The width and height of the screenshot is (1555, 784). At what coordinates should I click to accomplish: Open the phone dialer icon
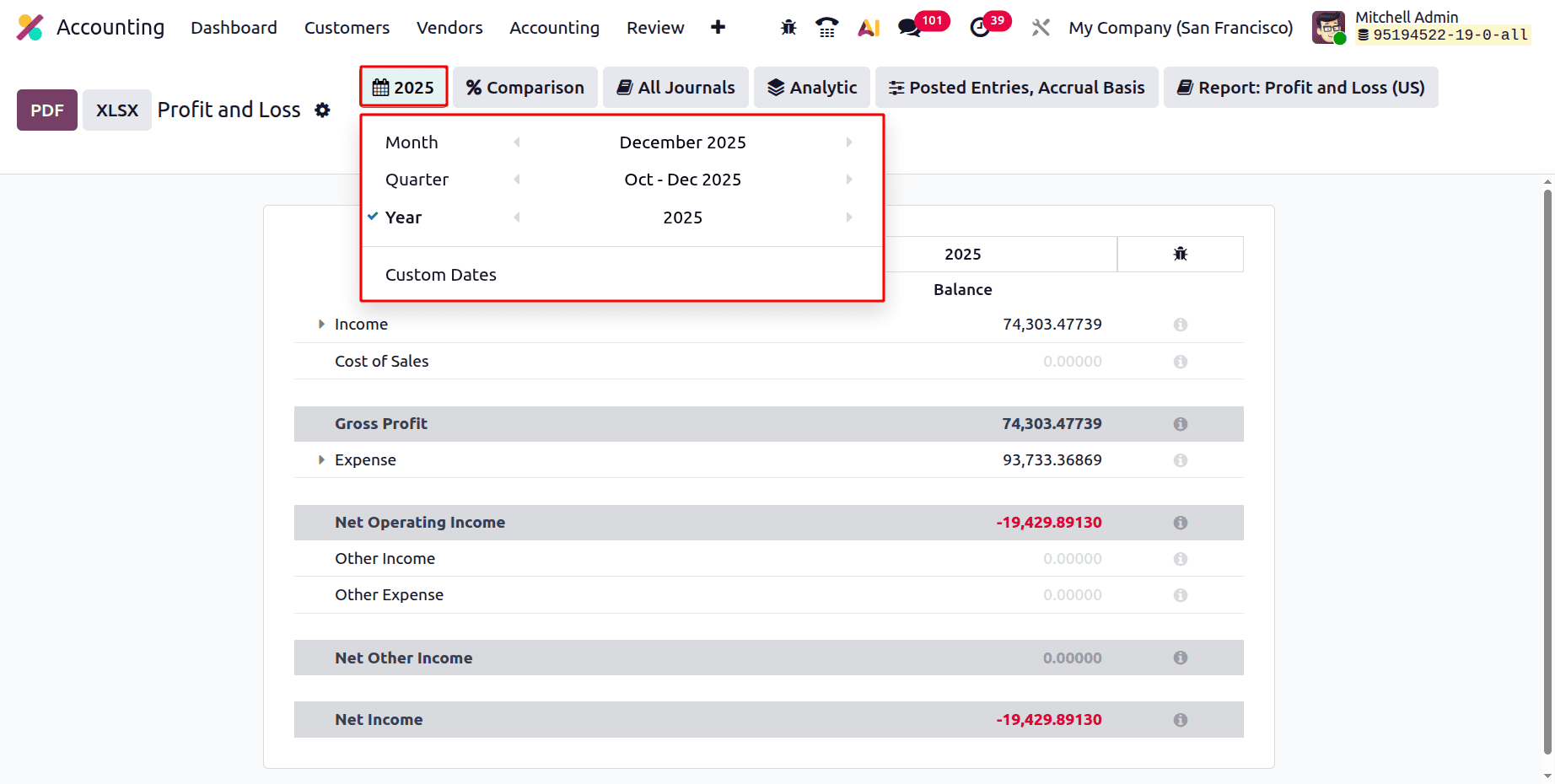(x=826, y=27)
